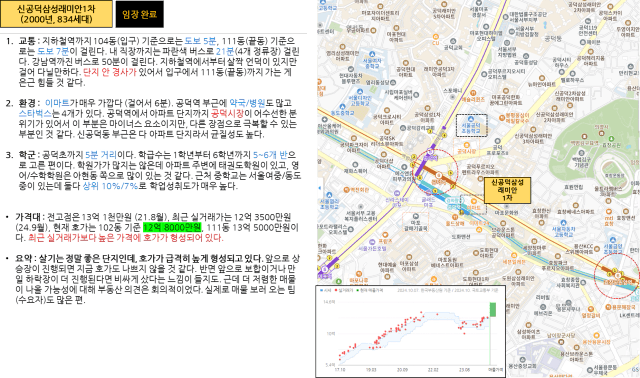Click the 이마트 marker below the apartment label
The height and width of the screenshot is (378, 640).
(473, 201)
